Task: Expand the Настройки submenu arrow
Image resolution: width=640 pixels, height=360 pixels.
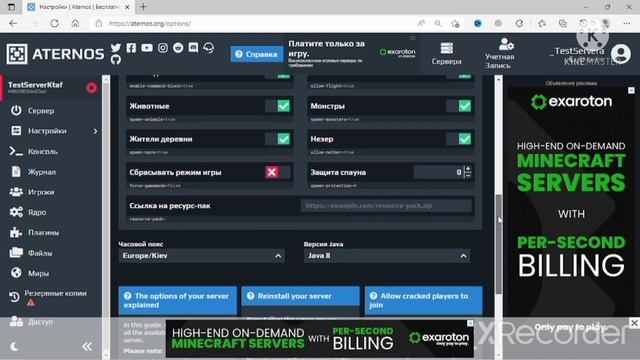Action: tap(96, 131)
